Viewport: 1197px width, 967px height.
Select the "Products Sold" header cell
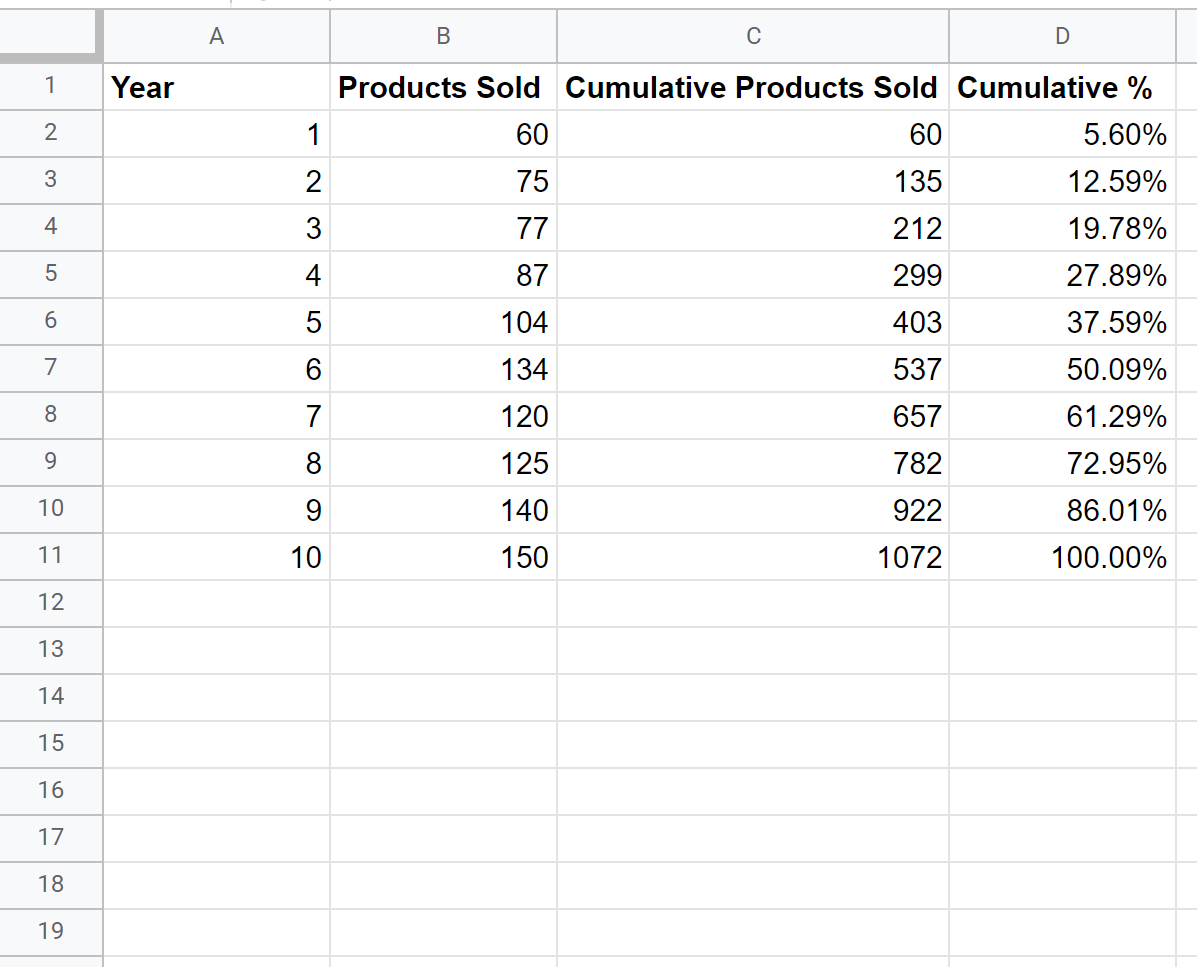tap(443, 88)
